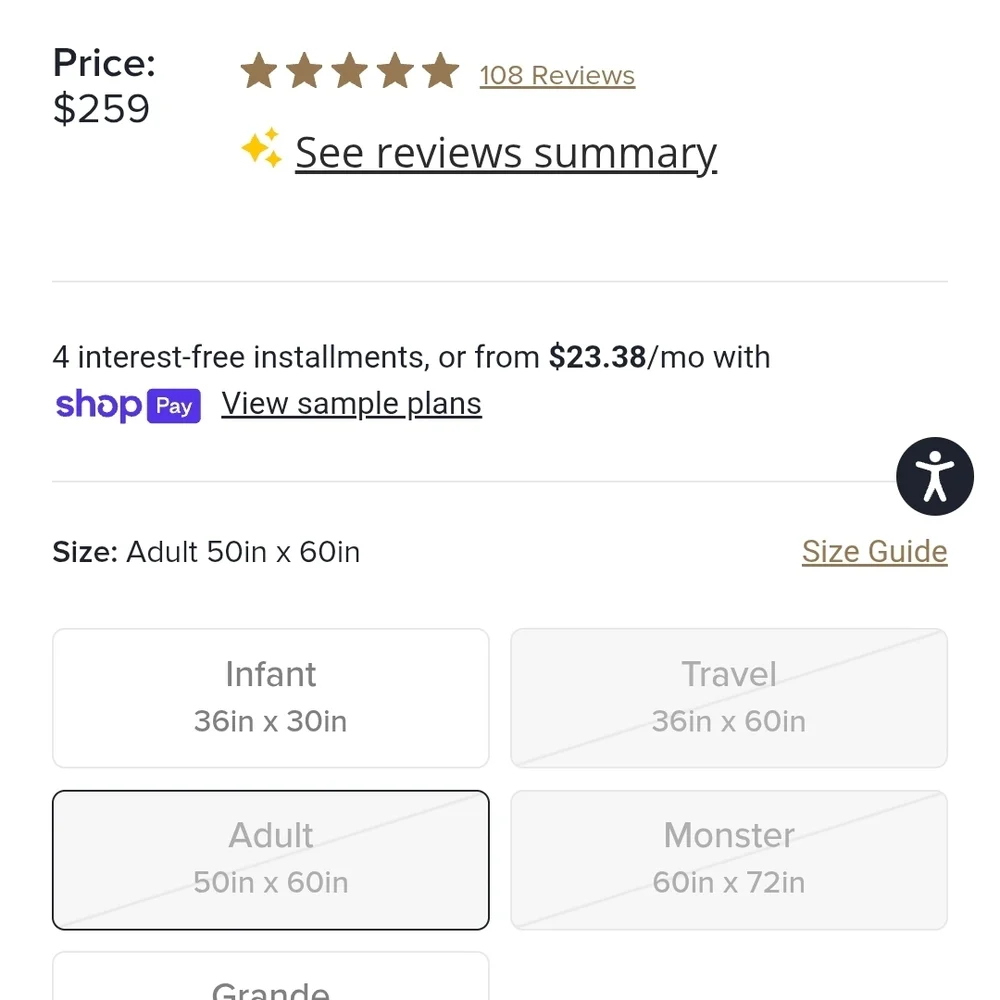This screenshot has width=1000, height=1000.
Task: Select the Travel 36in x 60in size
Action: [729, 698]
